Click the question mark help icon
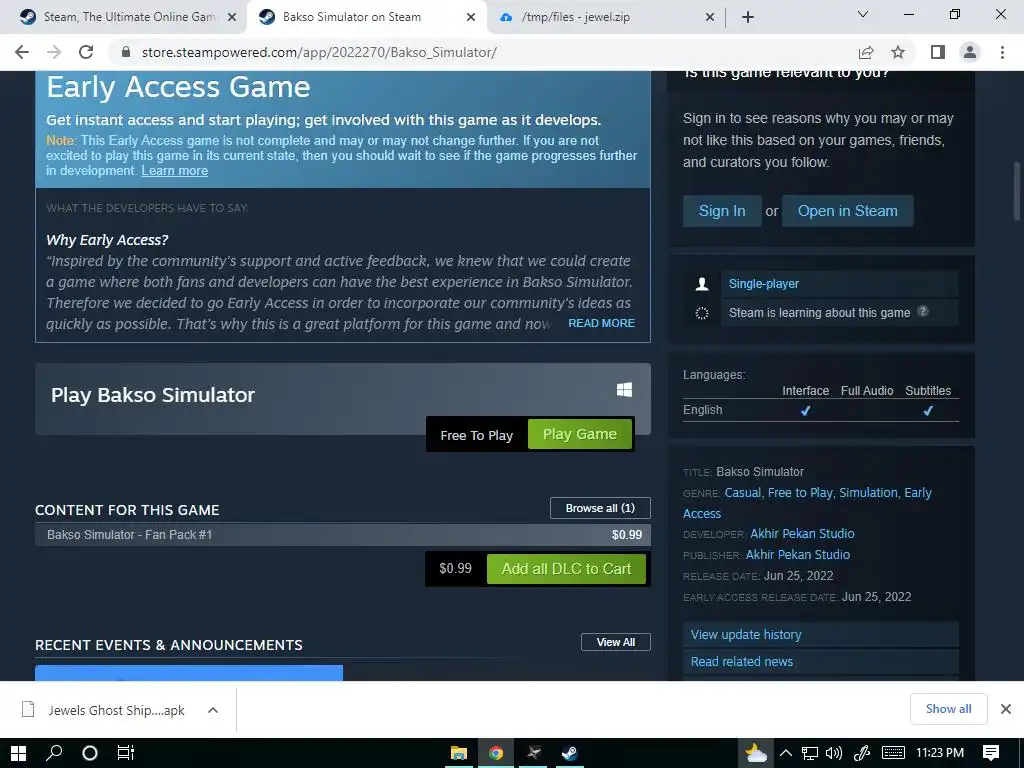 (x=923, y=312)
